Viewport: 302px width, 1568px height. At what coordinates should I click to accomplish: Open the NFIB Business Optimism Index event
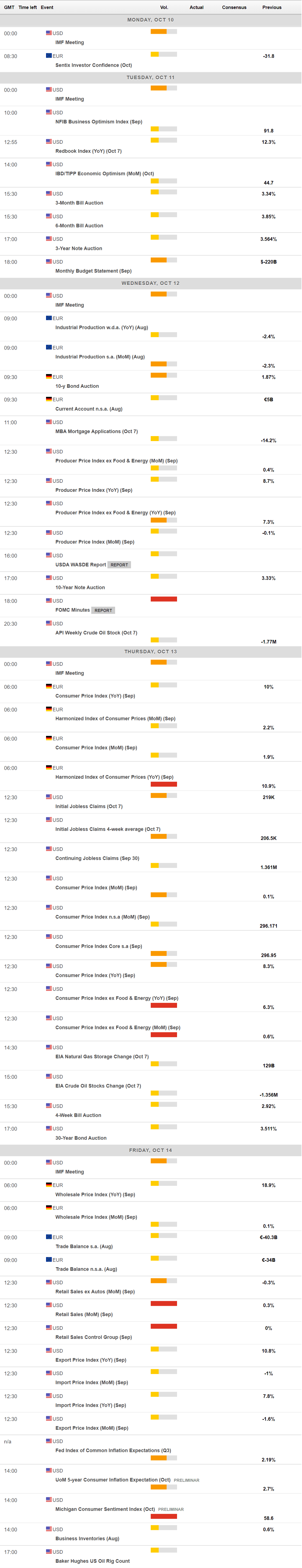pyautogui.click(x=98, y=122)
